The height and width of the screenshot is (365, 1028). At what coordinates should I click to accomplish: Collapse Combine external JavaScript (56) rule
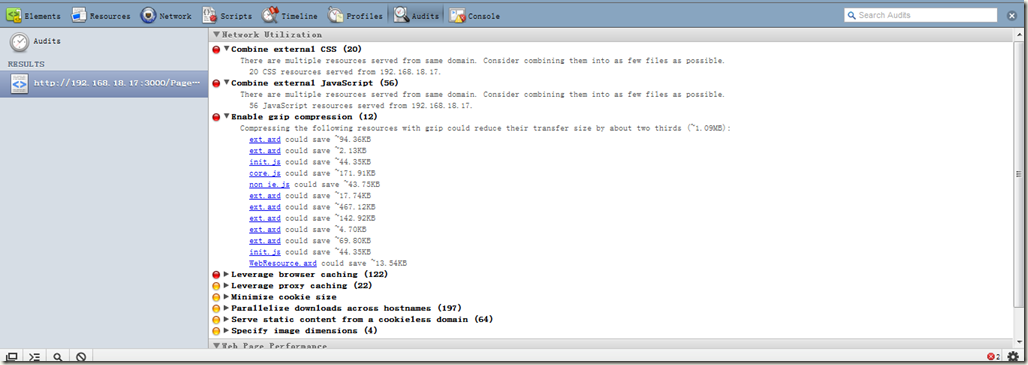(227, 83)
